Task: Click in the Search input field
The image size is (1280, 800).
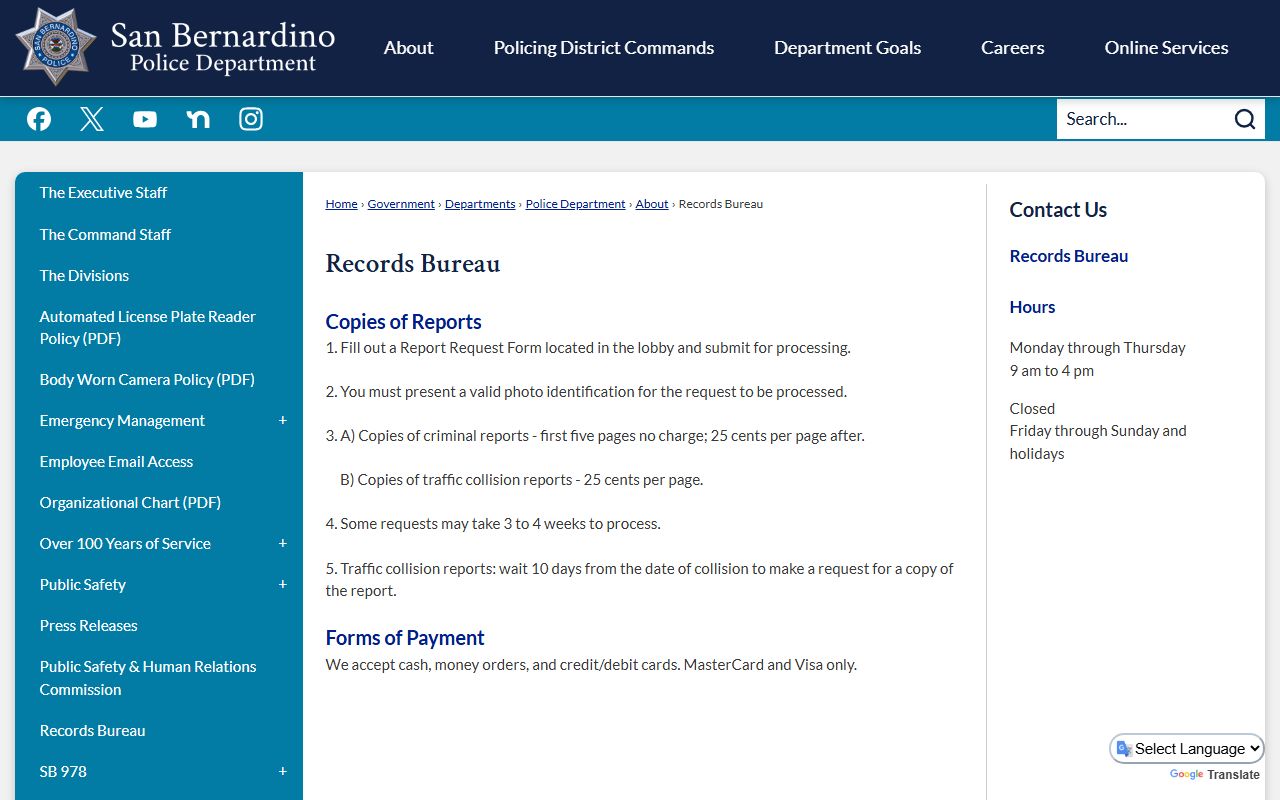Action: [1143, 119]
